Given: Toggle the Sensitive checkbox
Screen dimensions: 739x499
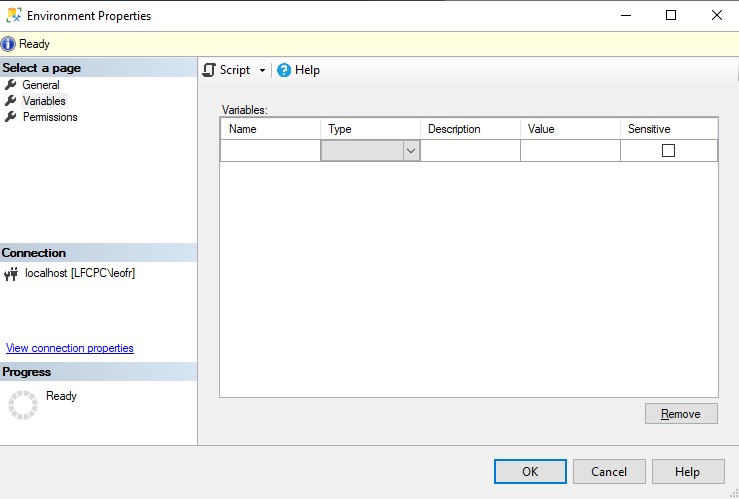Looking at the screenshot, I should coord(668,151).
